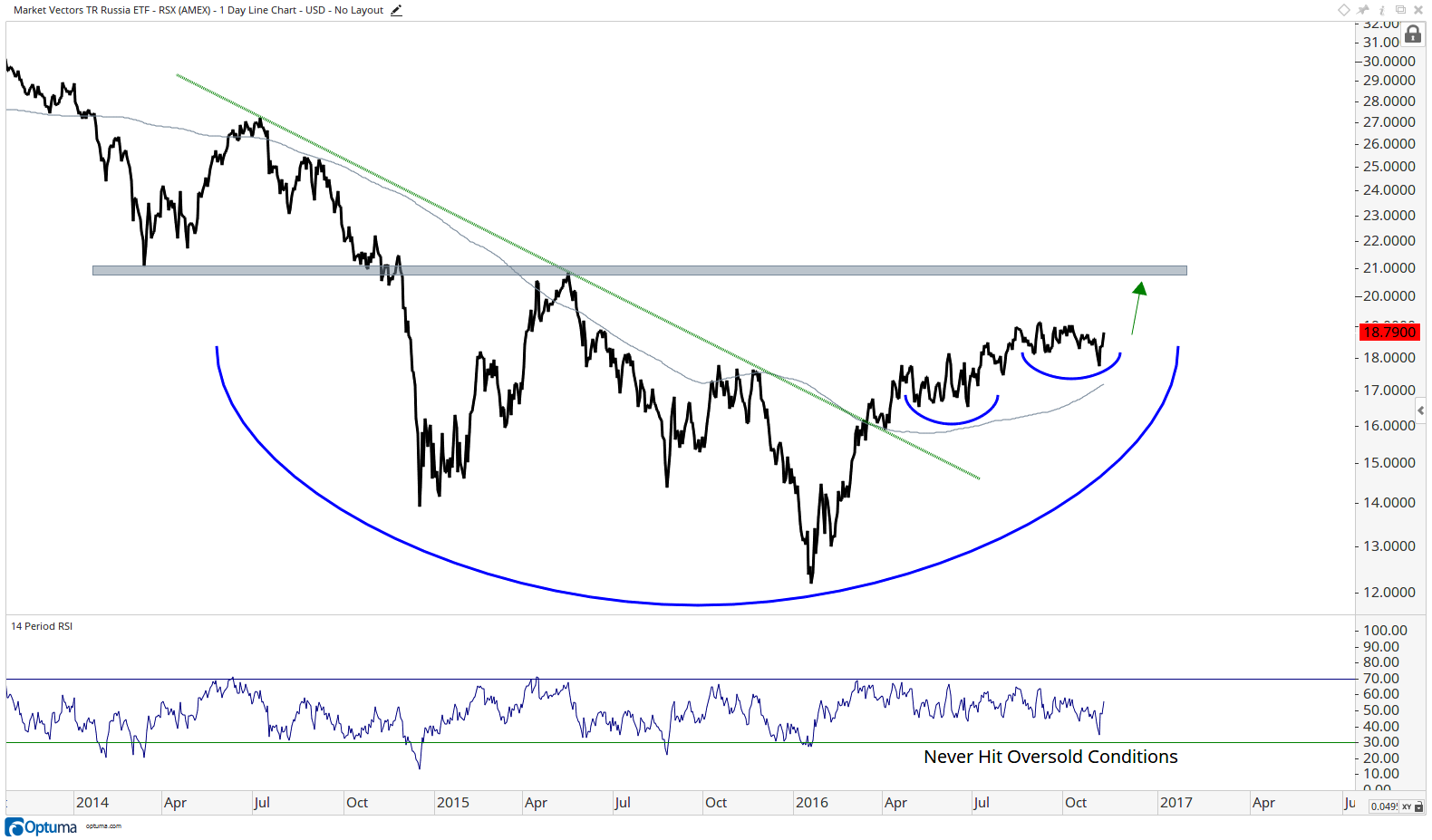Click the 100.00 RSI scale label
Viewport: 1432px width, 840px height.
[1386, 631]
